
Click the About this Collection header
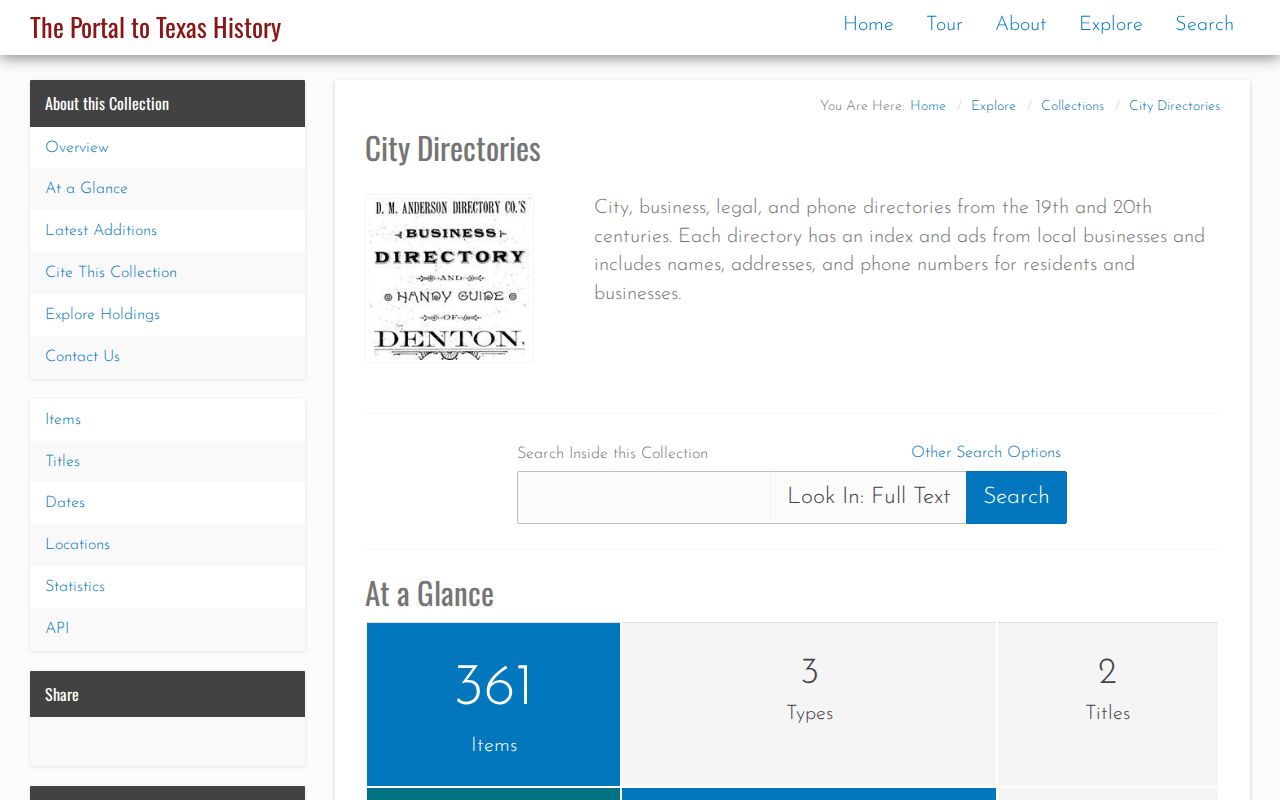click(x=167, y=103)
